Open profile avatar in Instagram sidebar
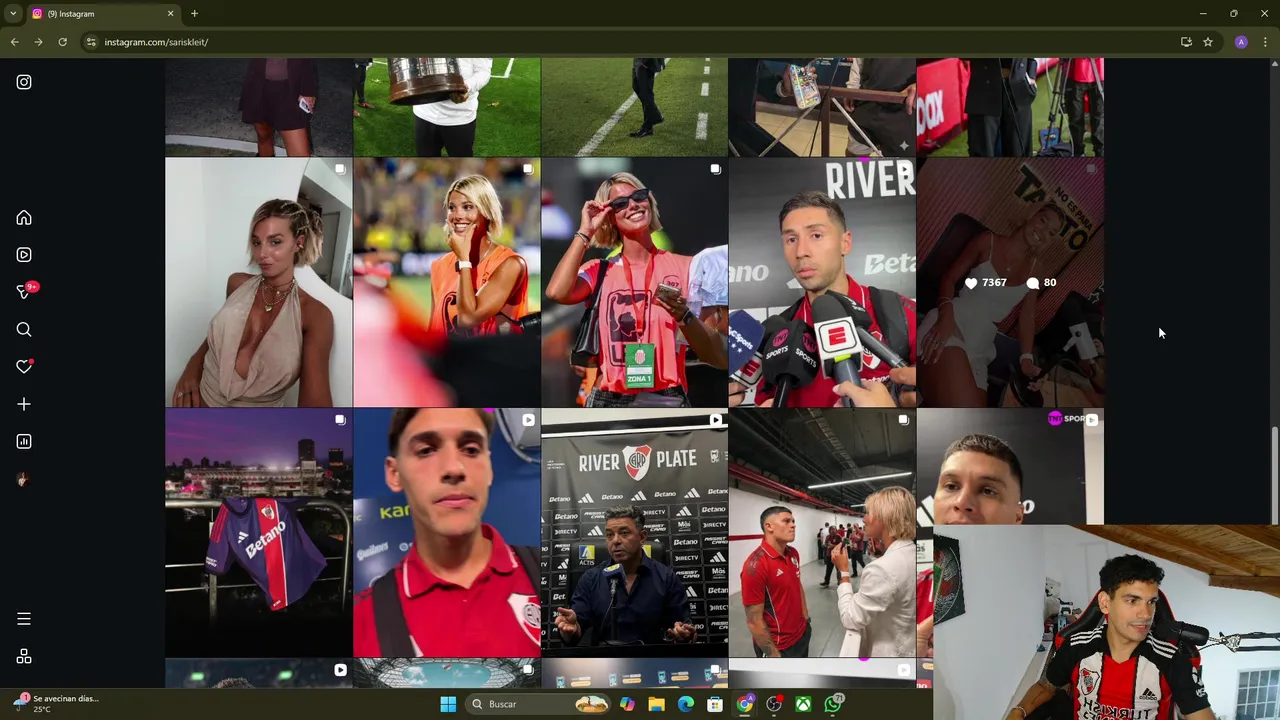This screenshot has height=720, width=1280. point(24,479)
